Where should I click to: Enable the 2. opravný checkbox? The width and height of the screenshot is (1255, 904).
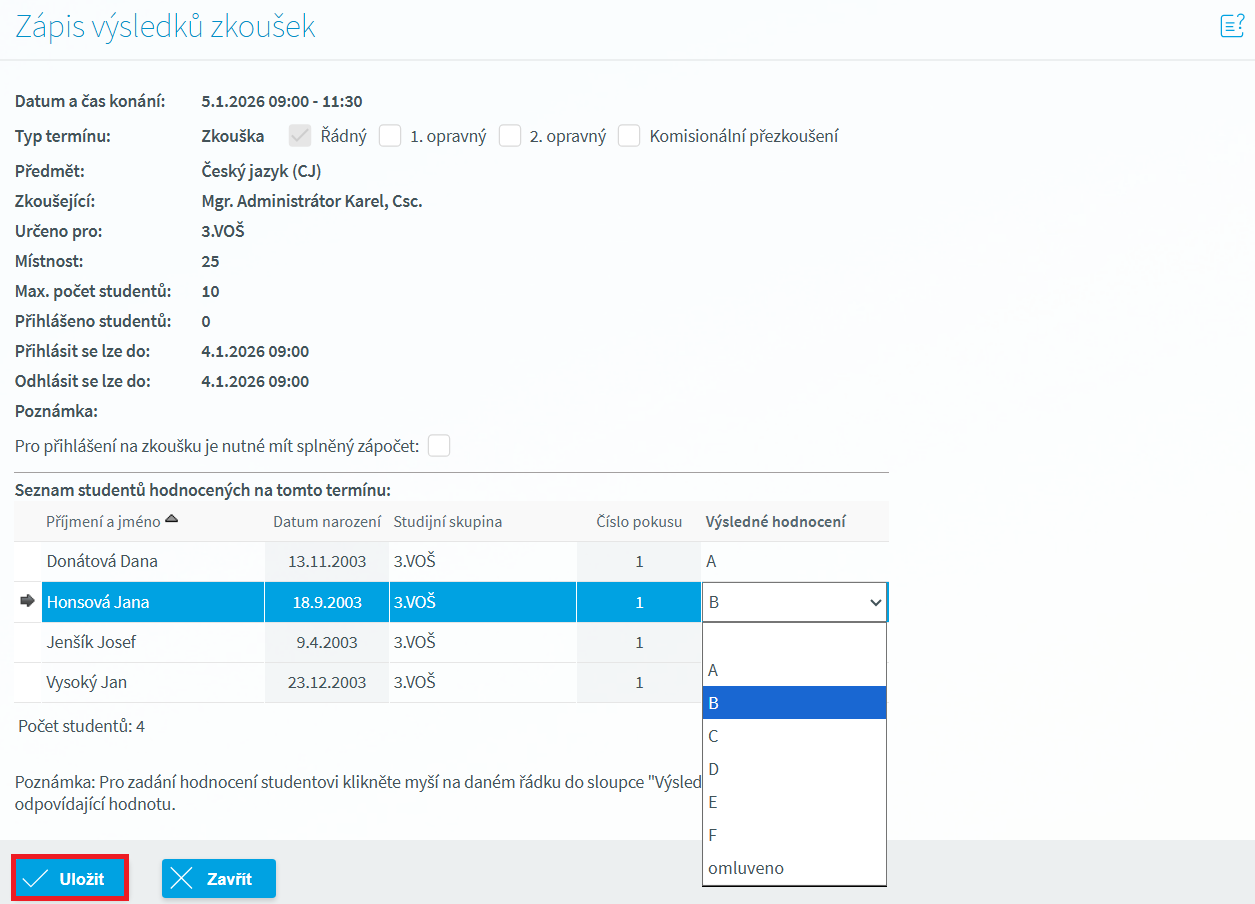coord(510,136)
